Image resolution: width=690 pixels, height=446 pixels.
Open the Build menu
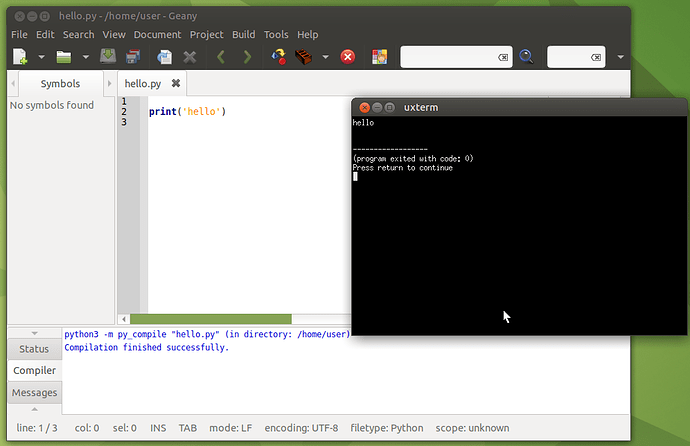point(244,34)
